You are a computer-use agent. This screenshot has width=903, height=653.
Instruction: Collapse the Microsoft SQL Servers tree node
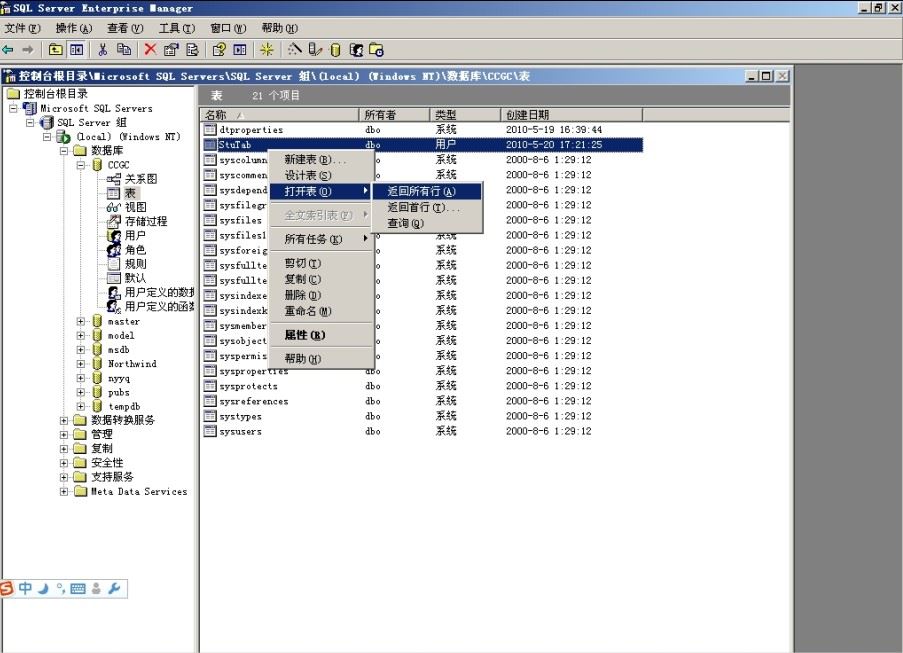pos(13,108)
